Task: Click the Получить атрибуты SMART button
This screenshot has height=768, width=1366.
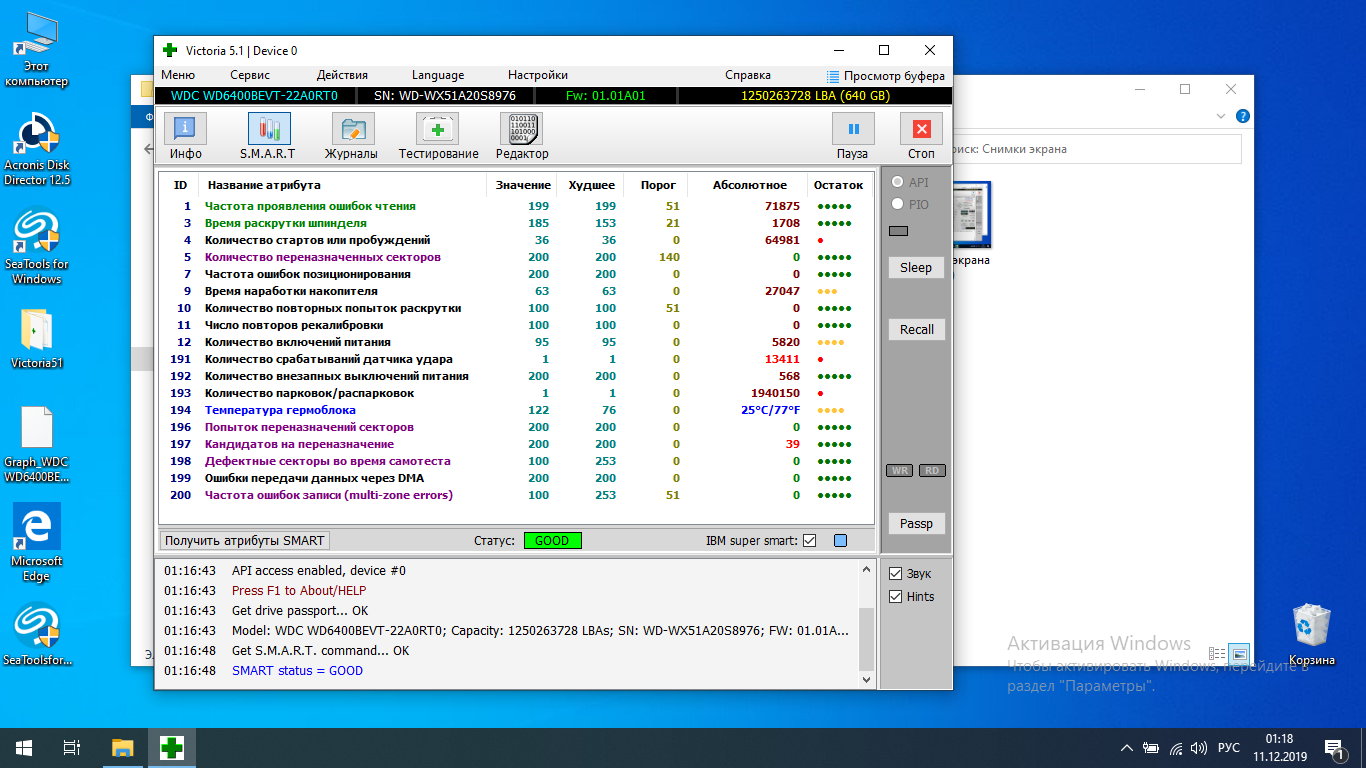Action: tap(245, 541)
